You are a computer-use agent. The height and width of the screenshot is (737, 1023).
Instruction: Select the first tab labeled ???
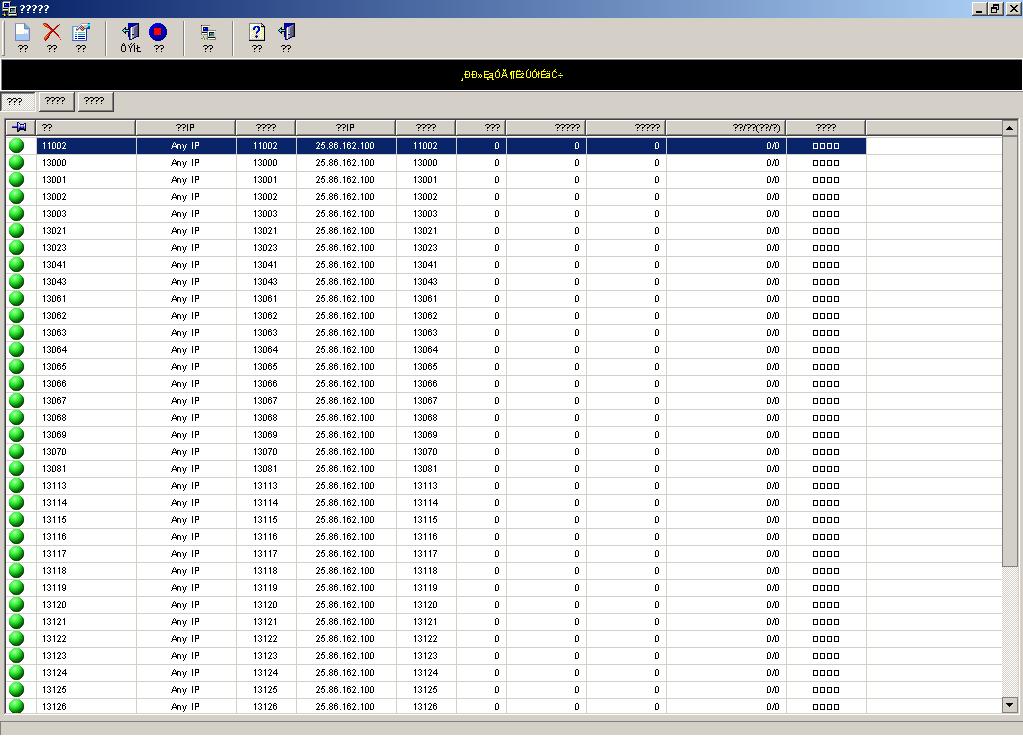[x=18, y=102]
